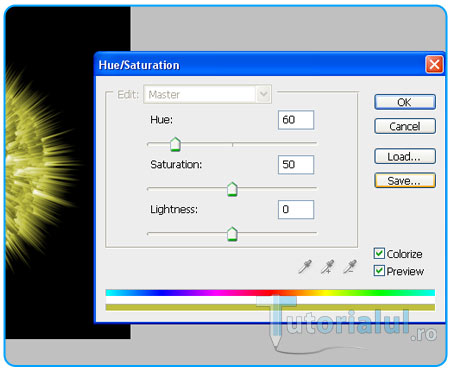Click the Lightness value field showing 0
Image resolution: width=450 pixels, height=370 pixels.
(296, 209)
